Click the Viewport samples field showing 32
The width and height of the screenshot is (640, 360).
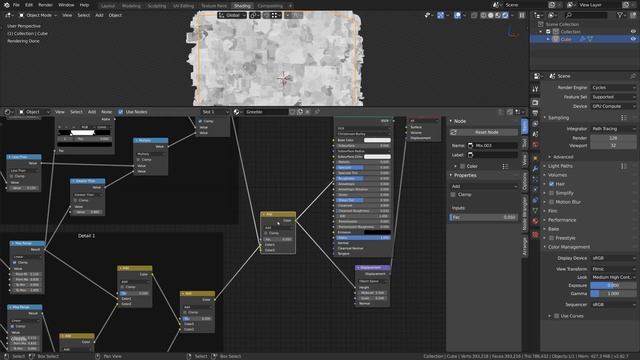613,145
